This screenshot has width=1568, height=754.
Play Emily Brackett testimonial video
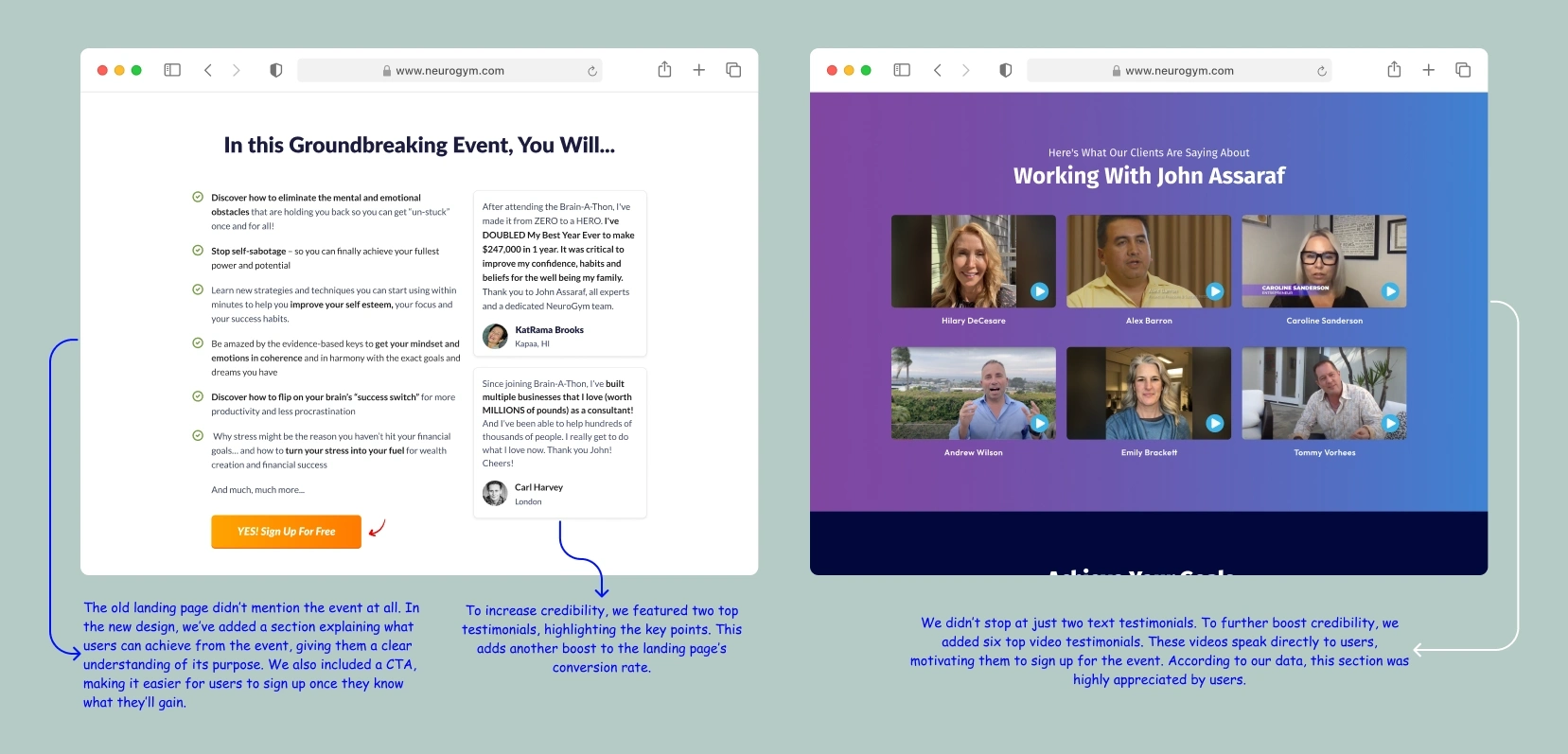pos(1215,423)
